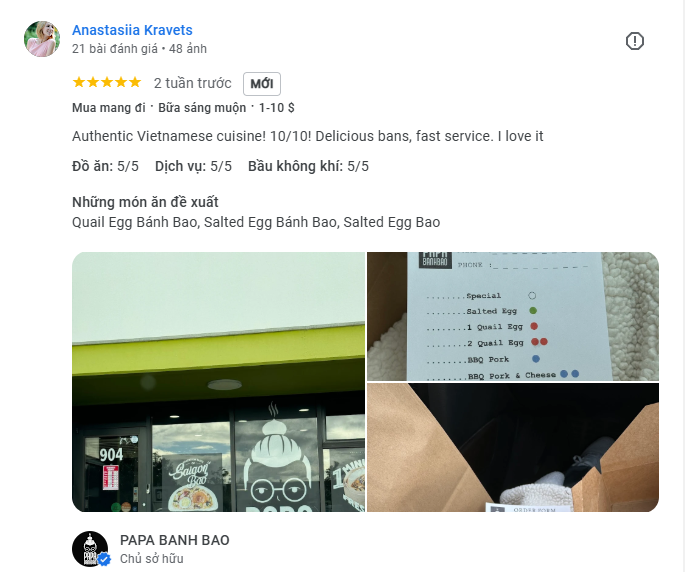
Task: Open the Anastasiia Kravets name link
Action: [132, 30]
